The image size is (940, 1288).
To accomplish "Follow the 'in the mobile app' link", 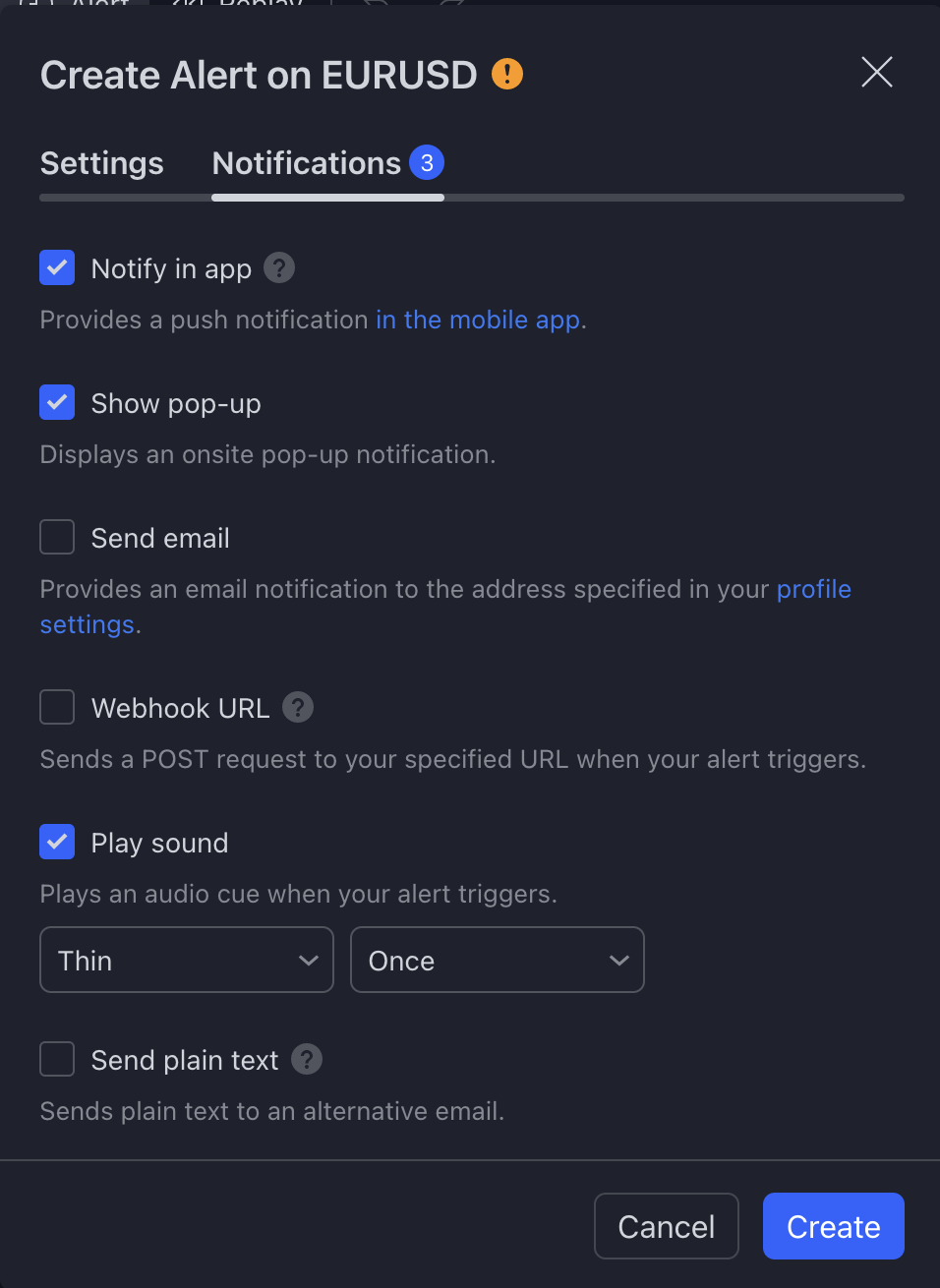I will point(478,320).
